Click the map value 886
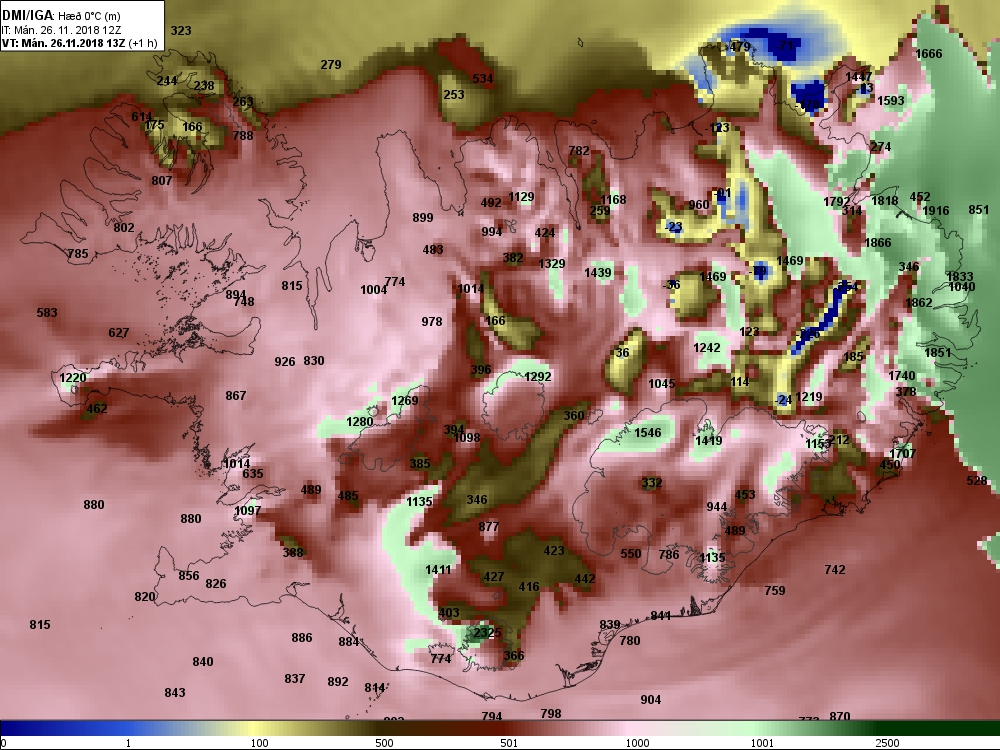The height and width of the screenshot is (750, 1000). (302, 638)
